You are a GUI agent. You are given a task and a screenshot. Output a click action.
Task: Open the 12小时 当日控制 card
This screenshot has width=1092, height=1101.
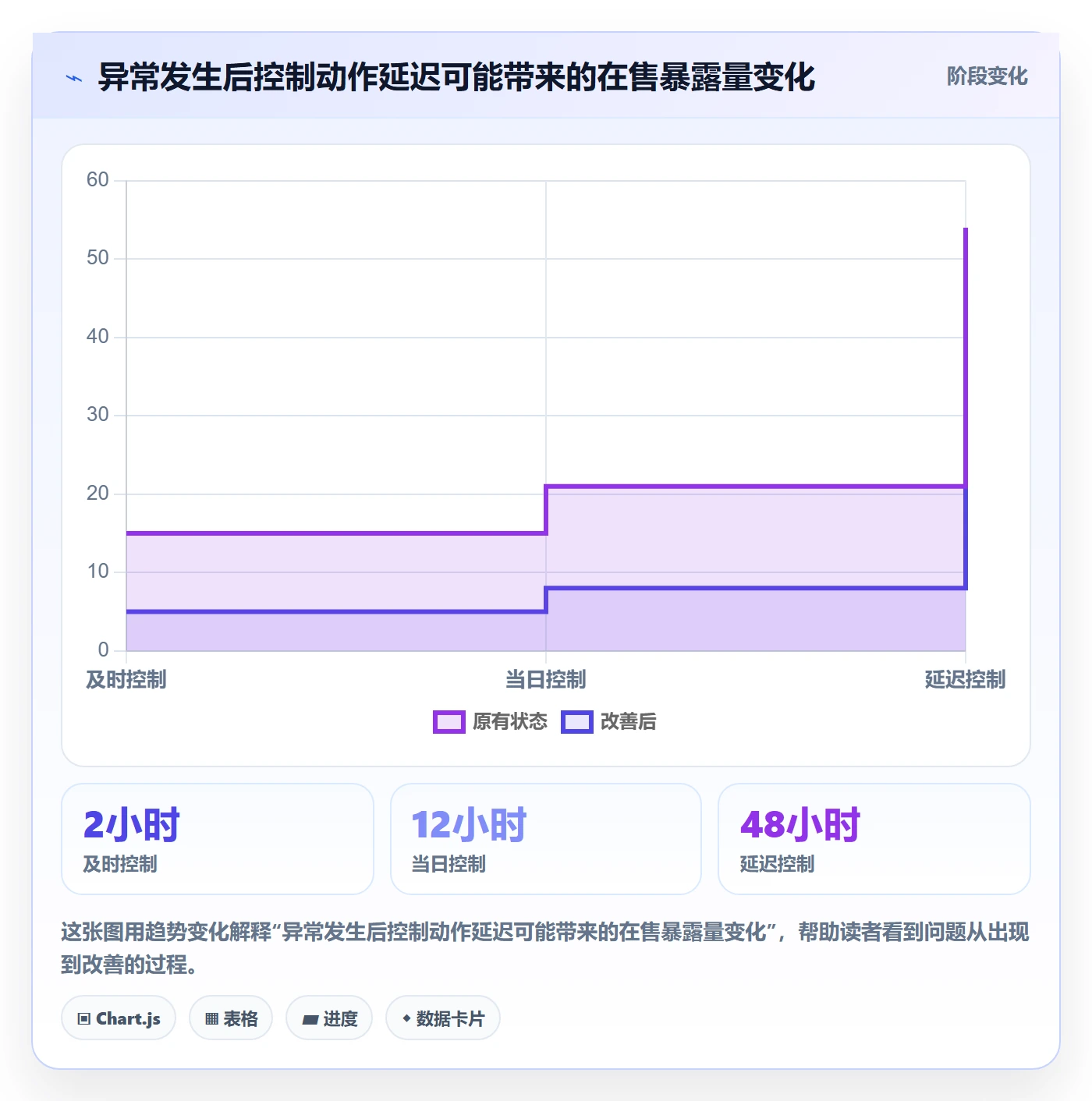[546, 839]
